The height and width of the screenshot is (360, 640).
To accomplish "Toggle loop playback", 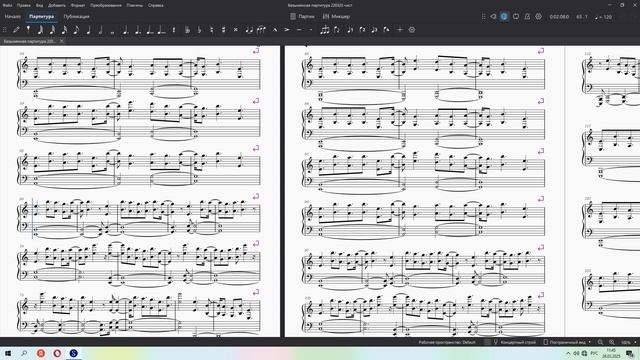I will pyautogui.click(x=516, y=16).
